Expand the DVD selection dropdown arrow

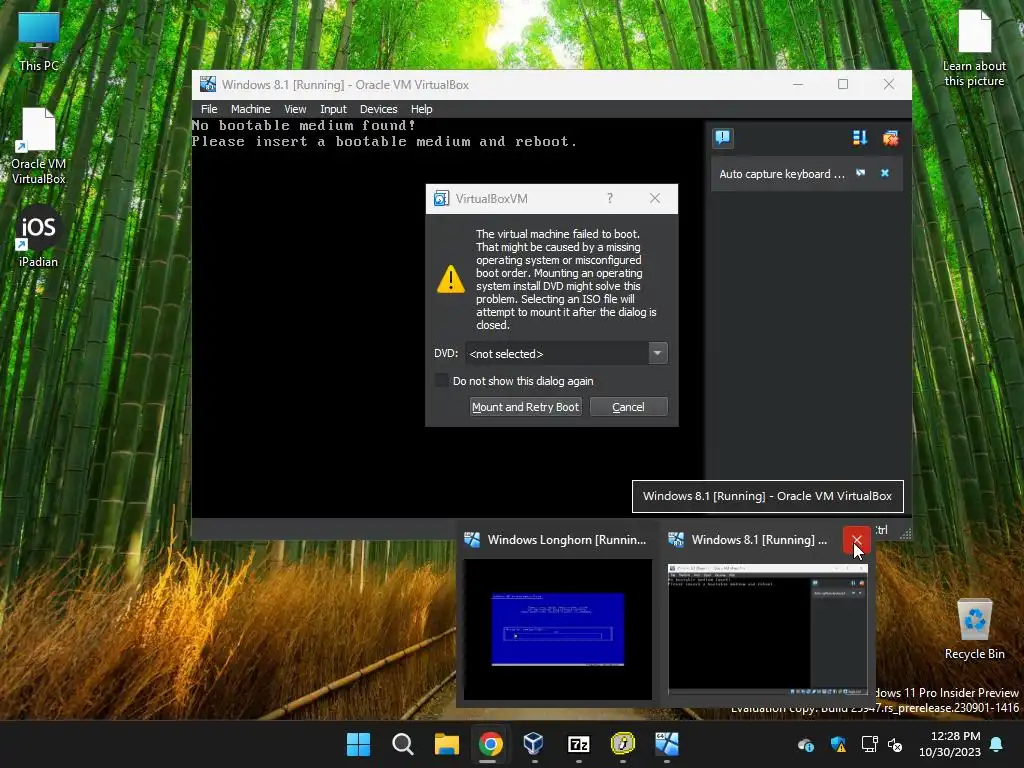(x=658, y=353)
